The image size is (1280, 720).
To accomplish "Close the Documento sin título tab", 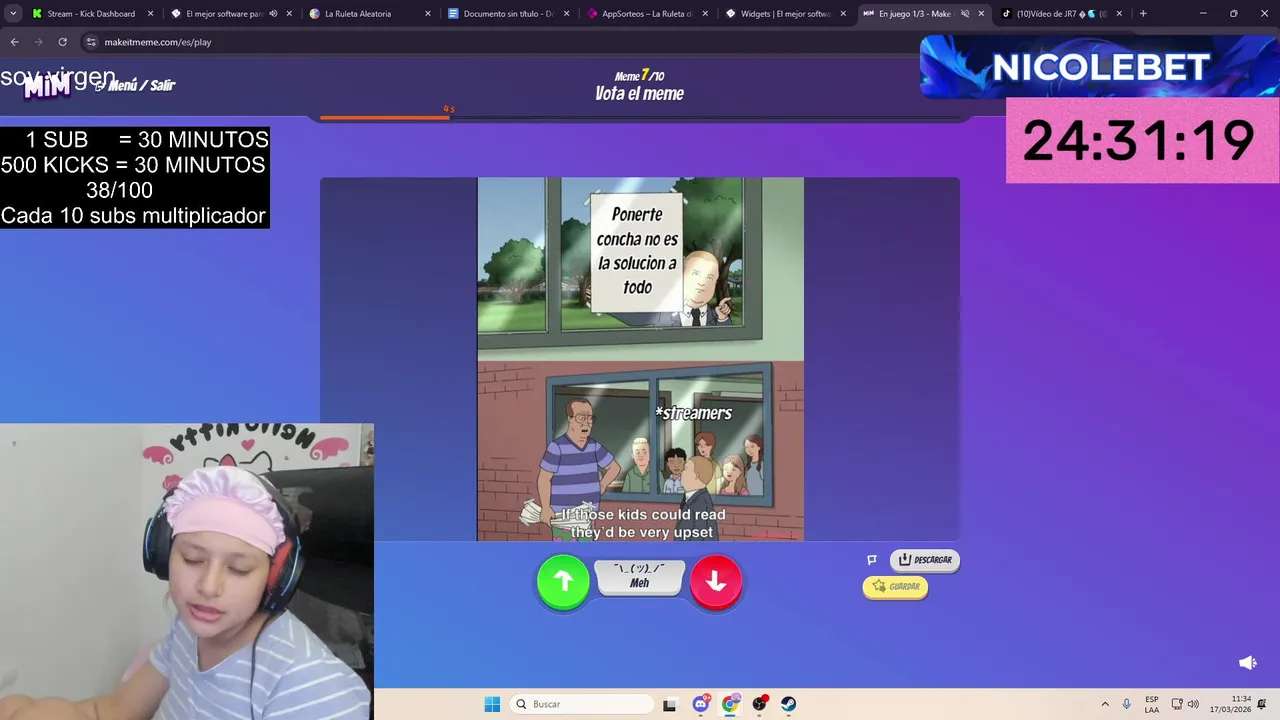I will tap(566, 14).
